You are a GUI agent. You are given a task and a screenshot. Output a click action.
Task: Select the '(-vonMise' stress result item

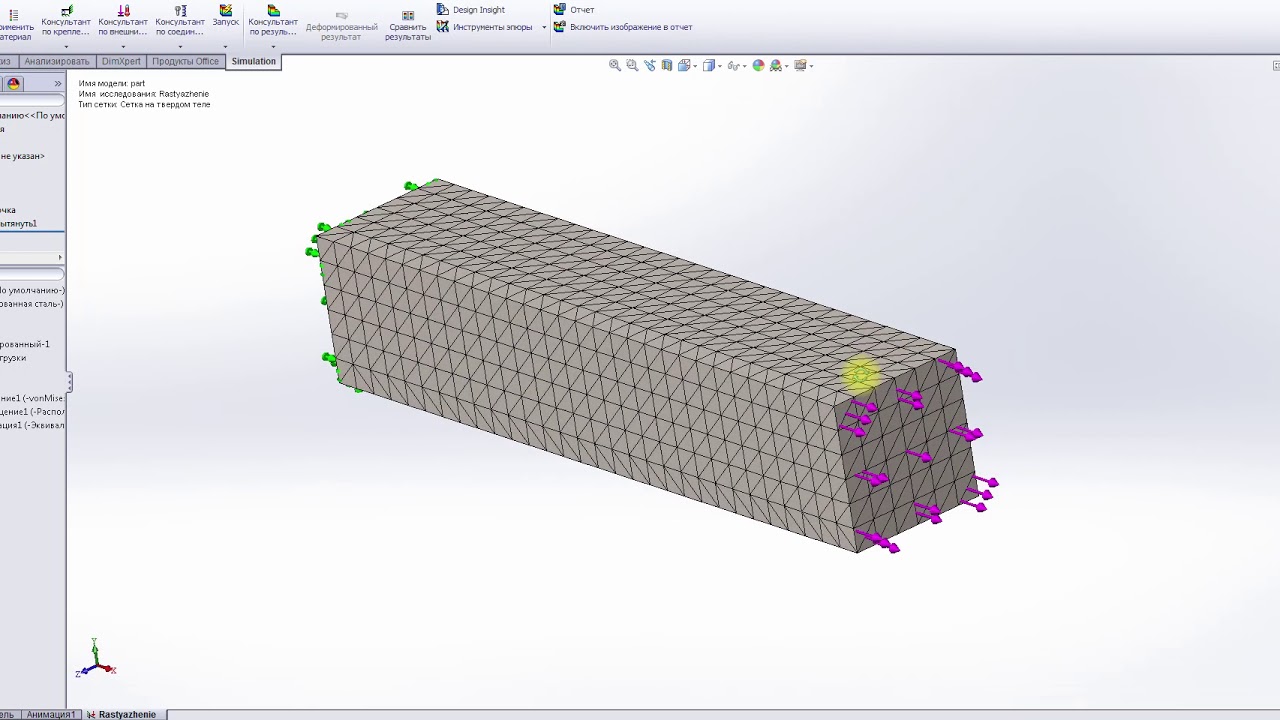coord(32,398)
